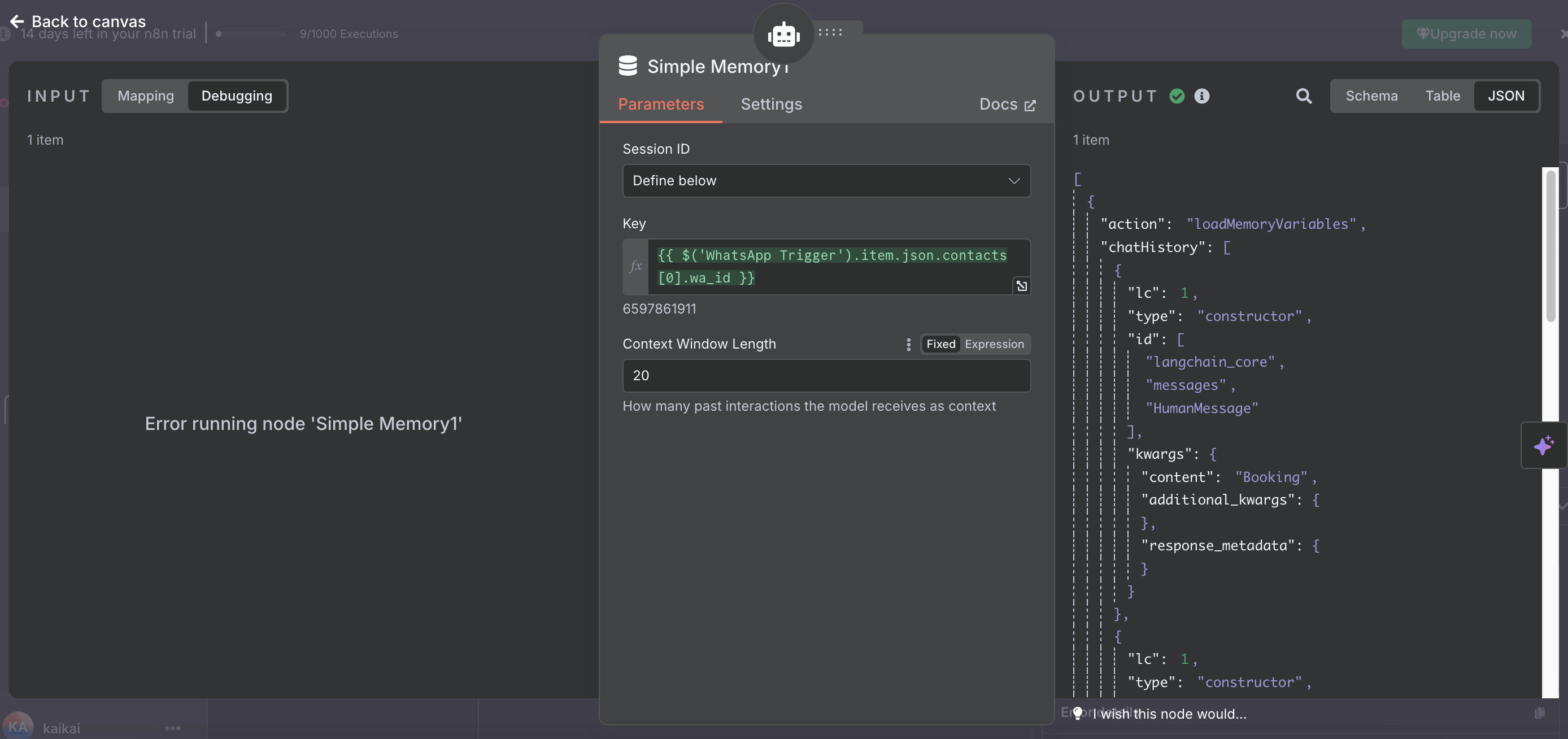The image size is (1568, 739).
Task: Show output as JSON
Action: click(1506, 95)
